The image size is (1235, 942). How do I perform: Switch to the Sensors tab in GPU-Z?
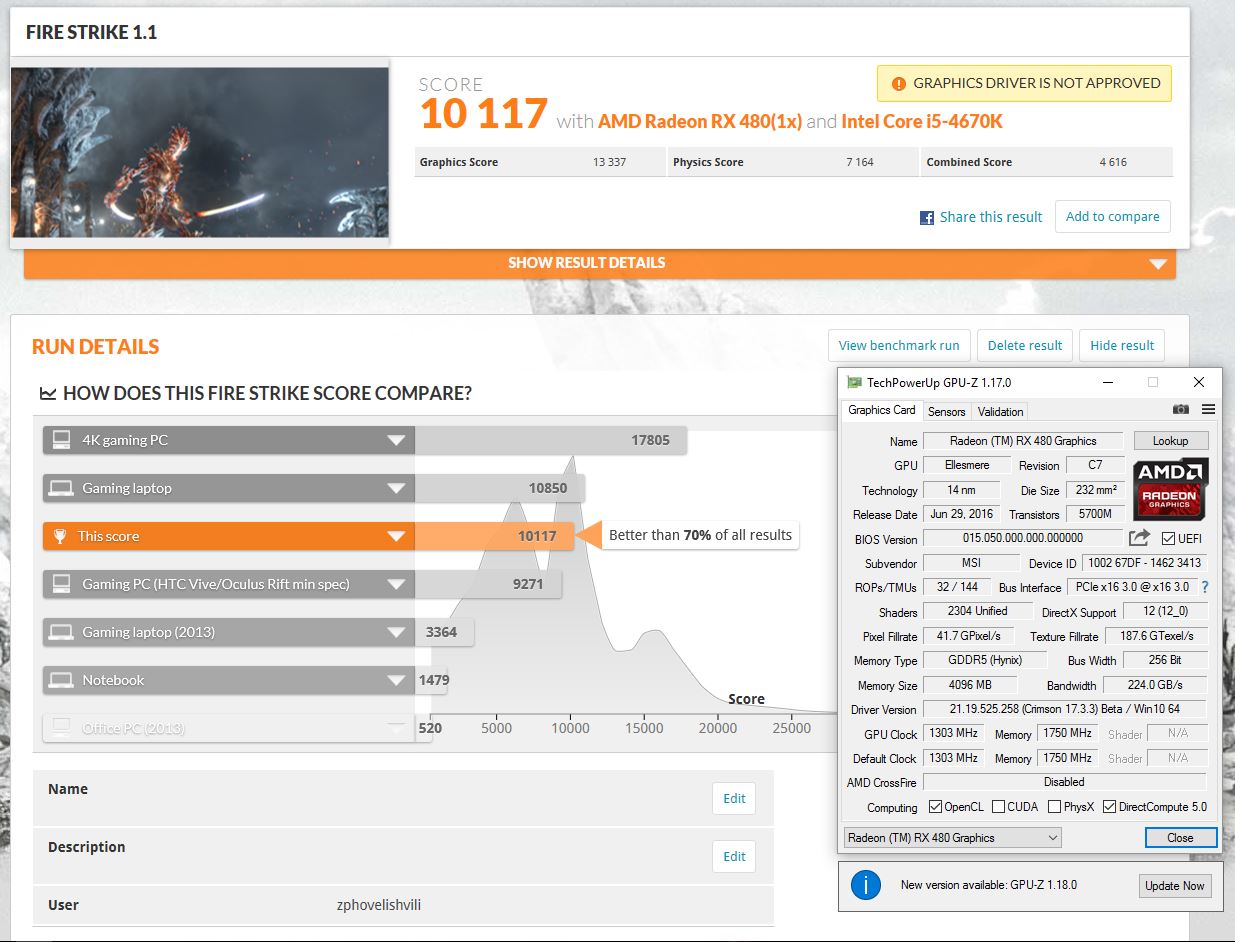946,411
